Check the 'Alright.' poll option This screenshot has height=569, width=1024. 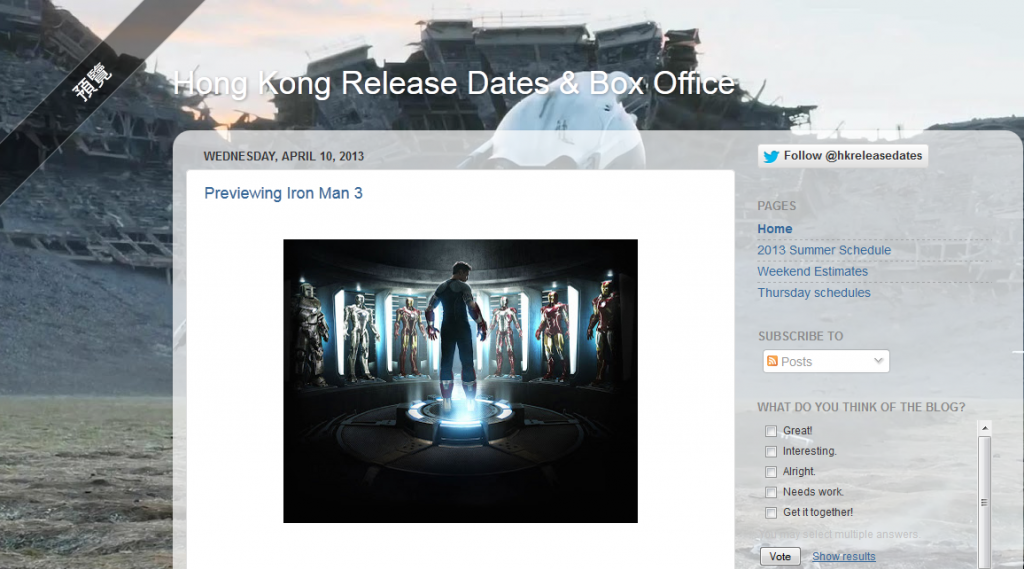pyautogui.click(x=771, y=472)
